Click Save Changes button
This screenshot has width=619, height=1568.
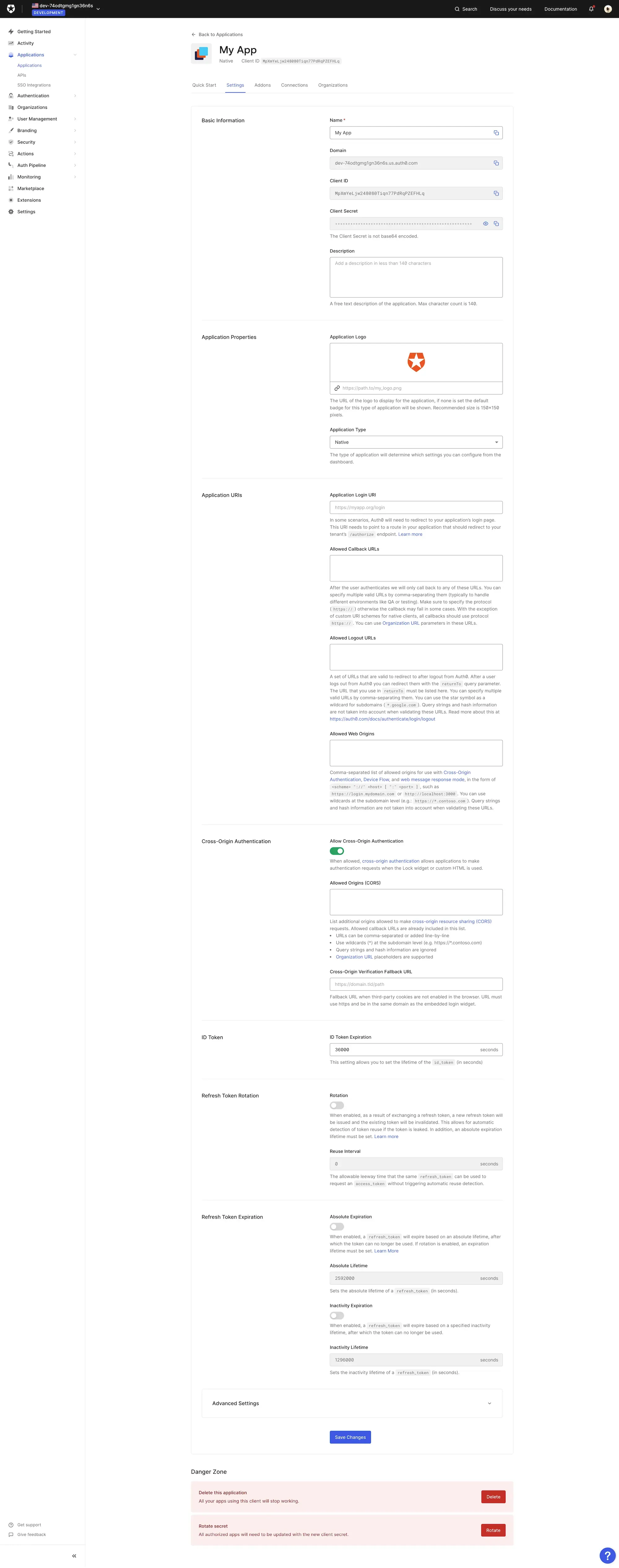(x=350, y=1437)
